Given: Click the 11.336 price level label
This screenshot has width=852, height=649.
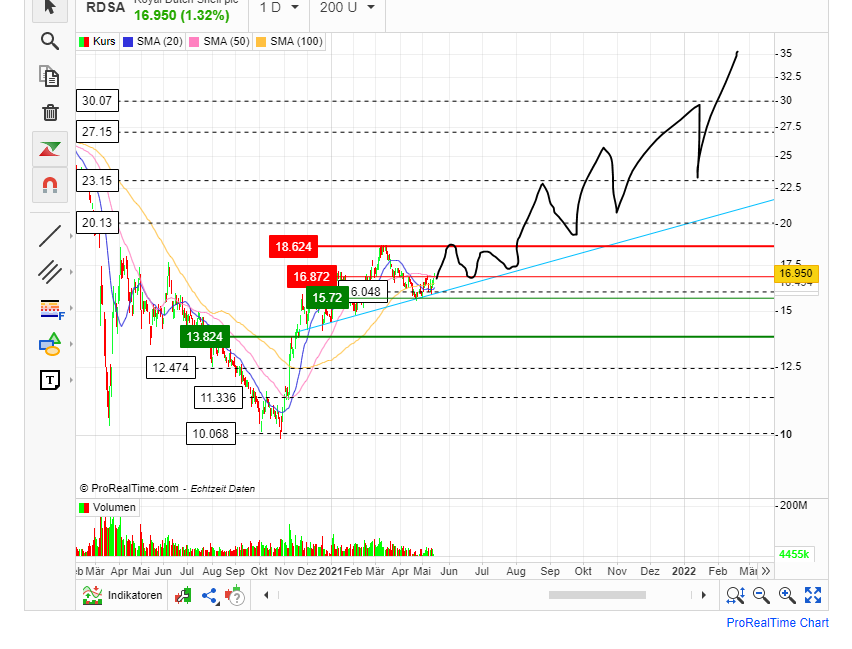Looking at the screenshot, I should point(218,398).
